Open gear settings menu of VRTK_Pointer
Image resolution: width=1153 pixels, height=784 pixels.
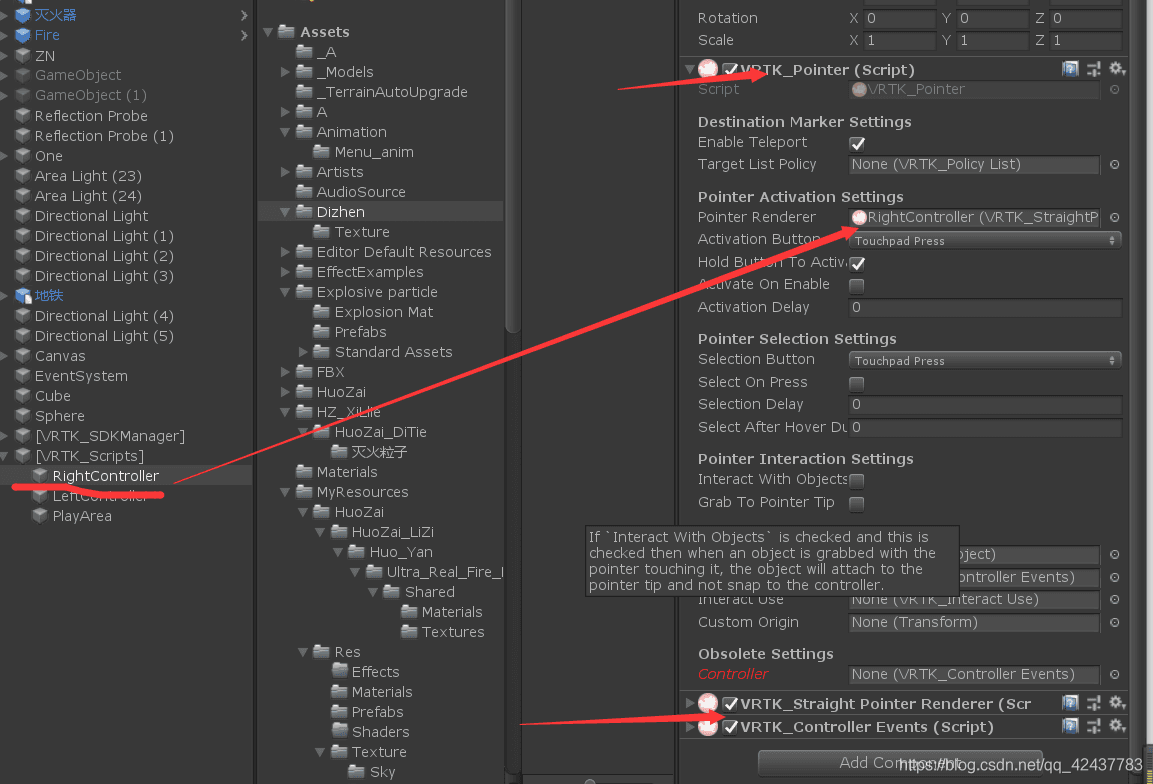pos(1117,69)
